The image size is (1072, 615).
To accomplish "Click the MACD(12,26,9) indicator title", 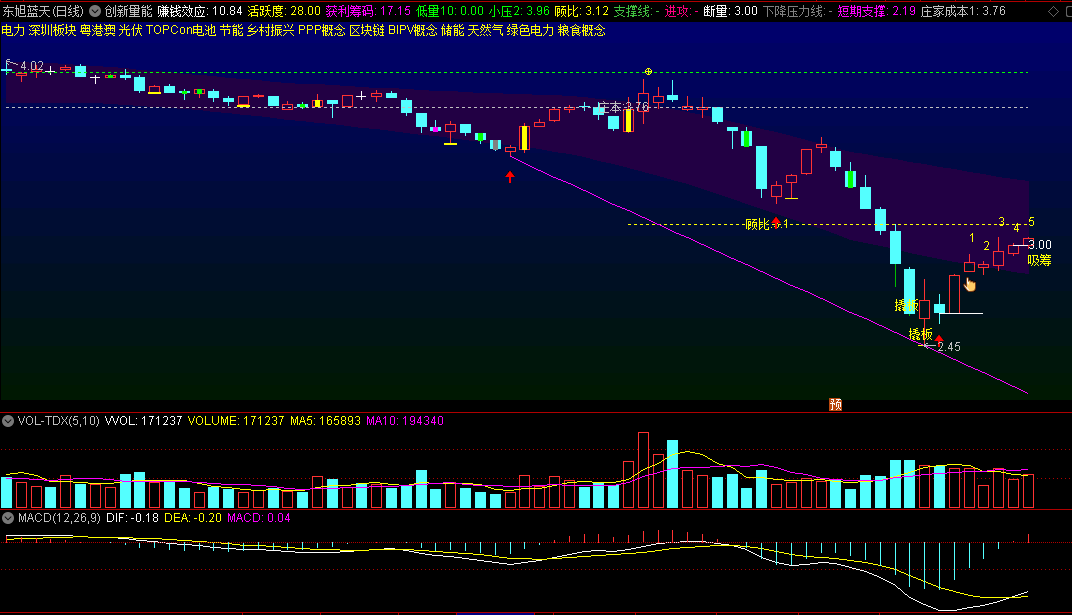I will pyautogui.click(x=59, y=518).
